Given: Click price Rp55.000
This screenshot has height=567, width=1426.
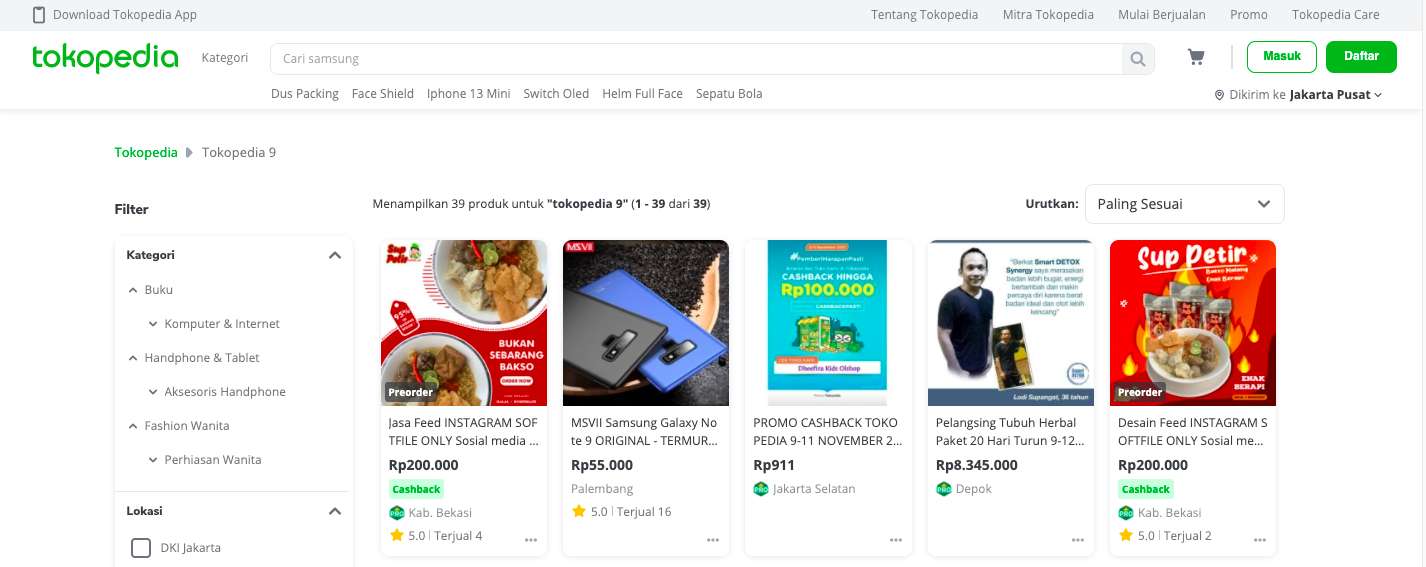Looking at the screenshot, I should pos(602,465).
